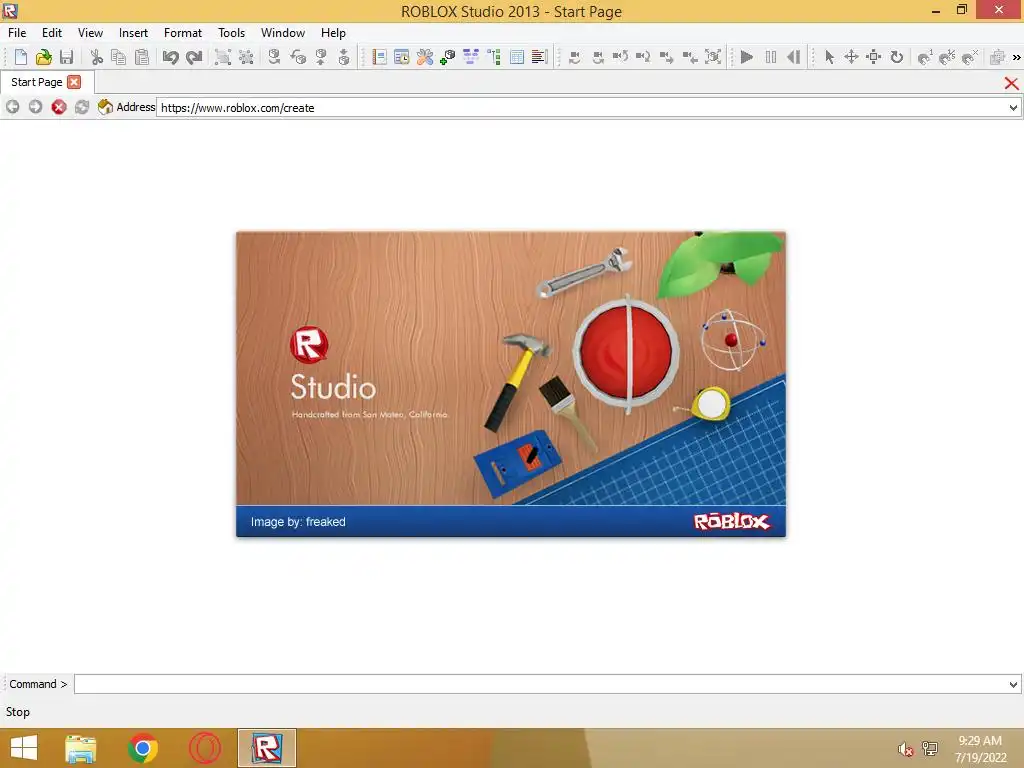Screen dimensions: 1024x768
Task: Click the camera zoom out icon
Action: pyautogui.click(x=690, y=57)
